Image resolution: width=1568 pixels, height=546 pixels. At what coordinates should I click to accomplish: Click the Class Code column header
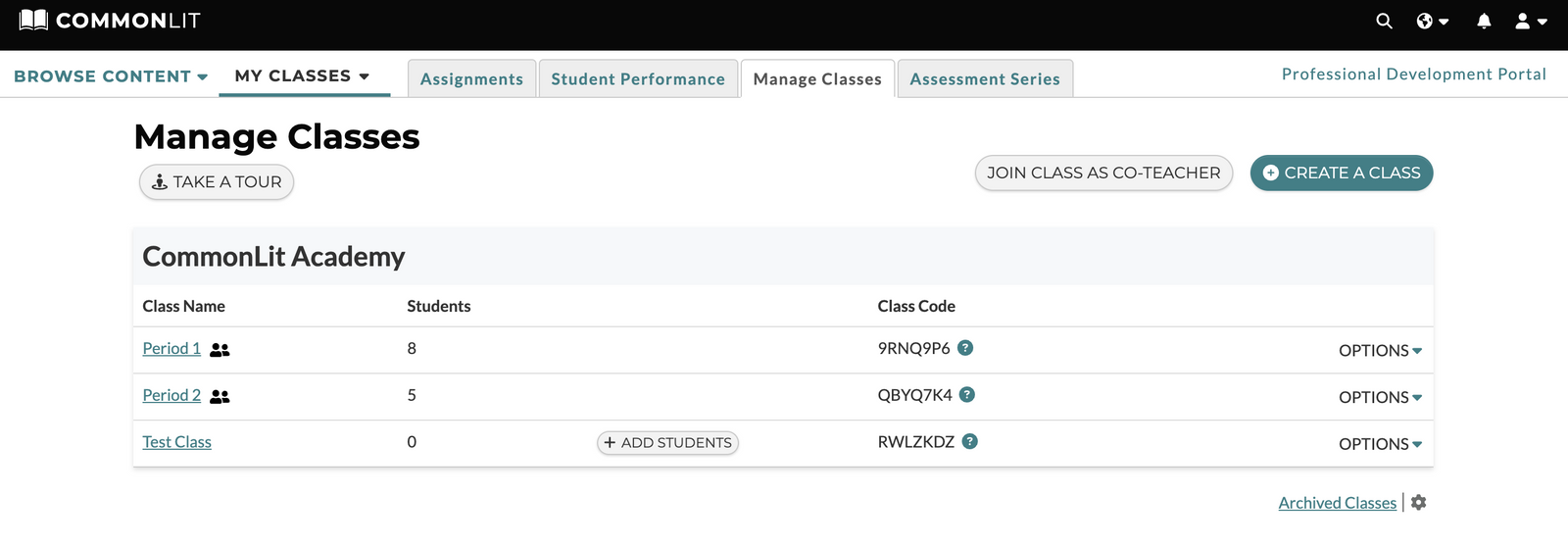coord(916,306)
